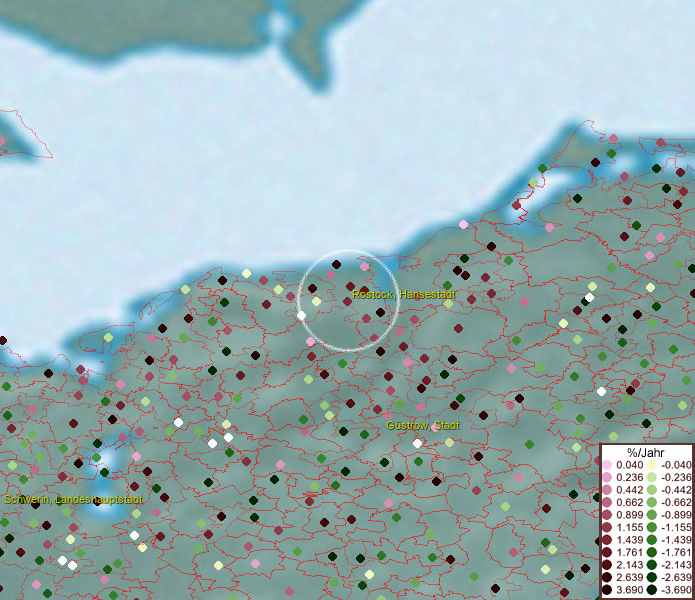Click the dark green swatch for -1.761
The width and height of the screenshot is (695, 600).
pos(652,553)
